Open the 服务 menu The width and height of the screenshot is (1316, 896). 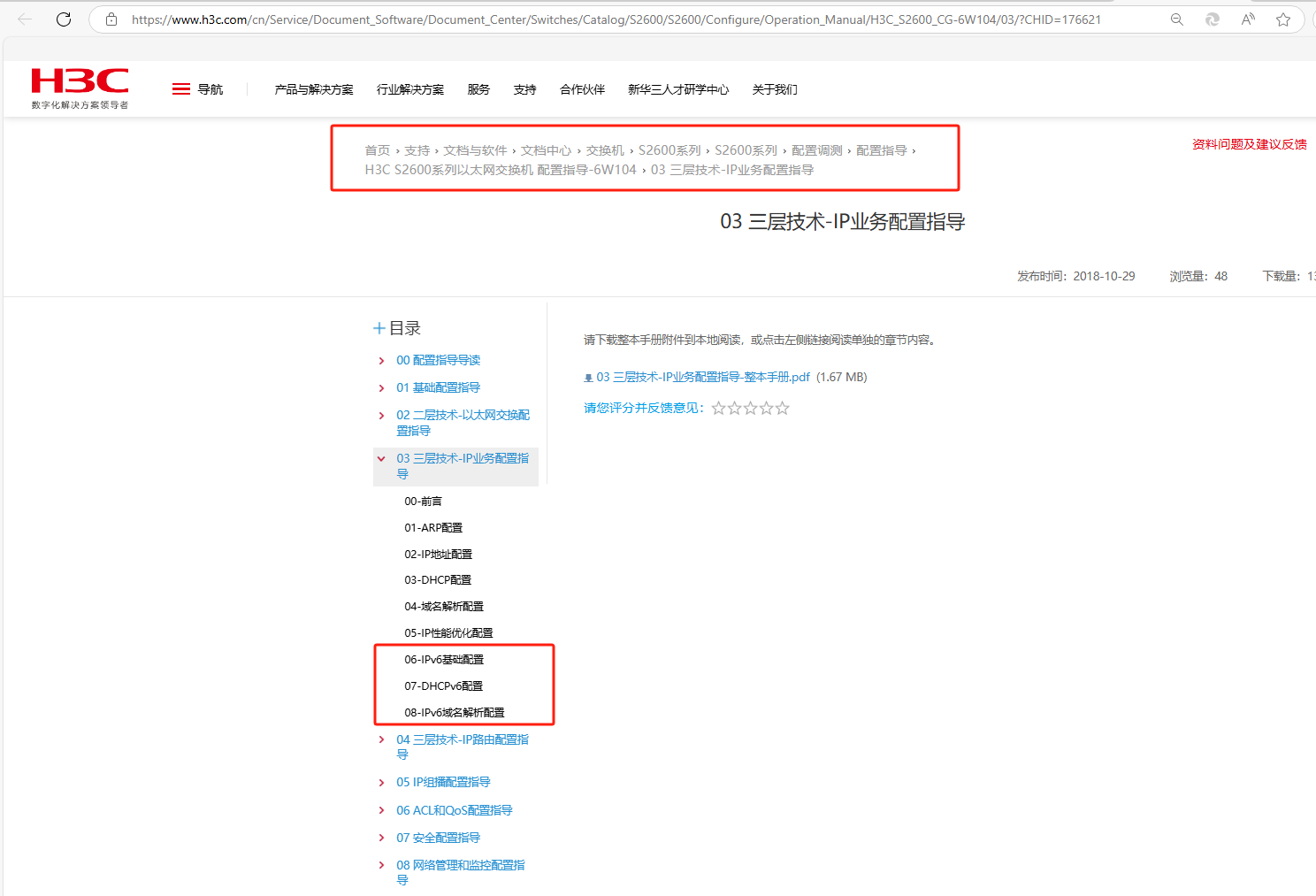[x=478, y=89]
